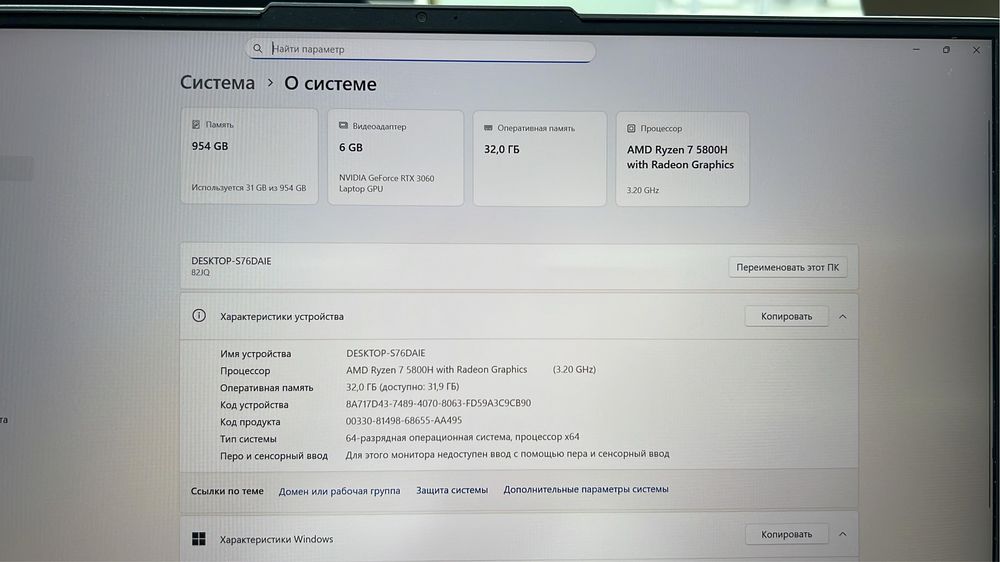Viewport: 1000px width, 562px height.
Task: Close the Settings window
Action: pos(976,50)
